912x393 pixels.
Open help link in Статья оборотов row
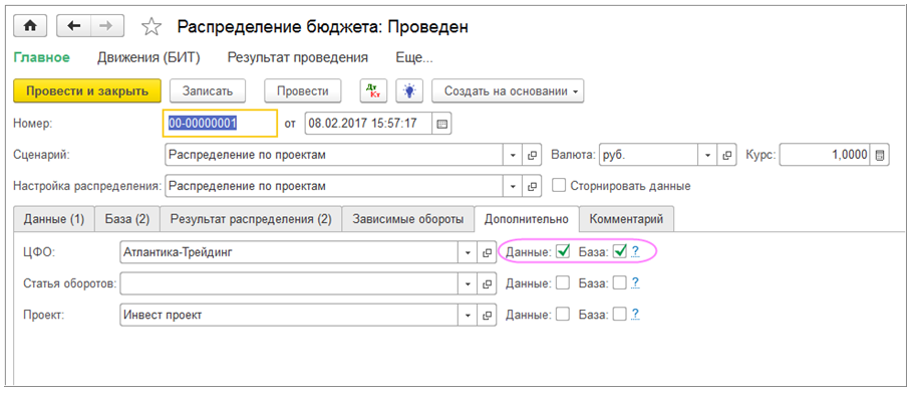[x=635, y=283]
